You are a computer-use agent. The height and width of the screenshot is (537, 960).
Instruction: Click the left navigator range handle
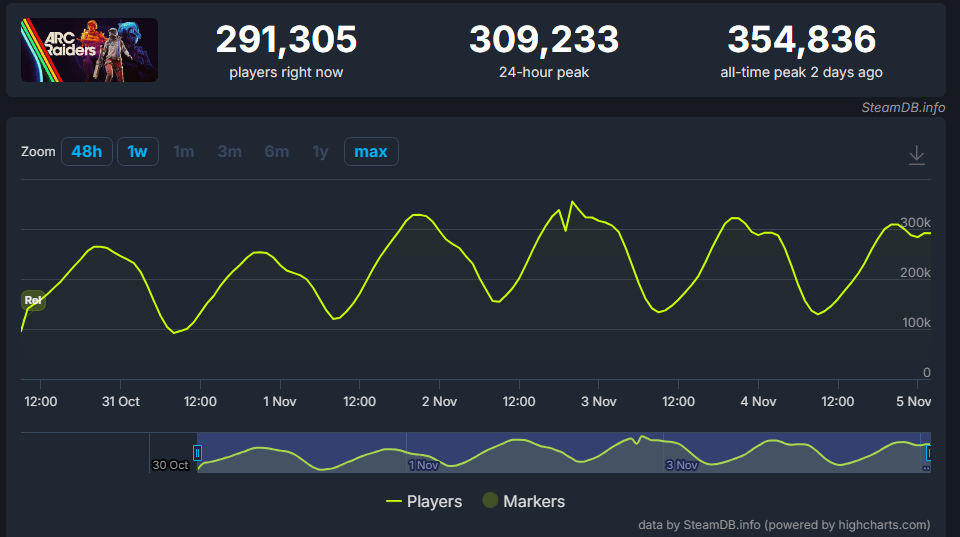click(x=198, y=453)
